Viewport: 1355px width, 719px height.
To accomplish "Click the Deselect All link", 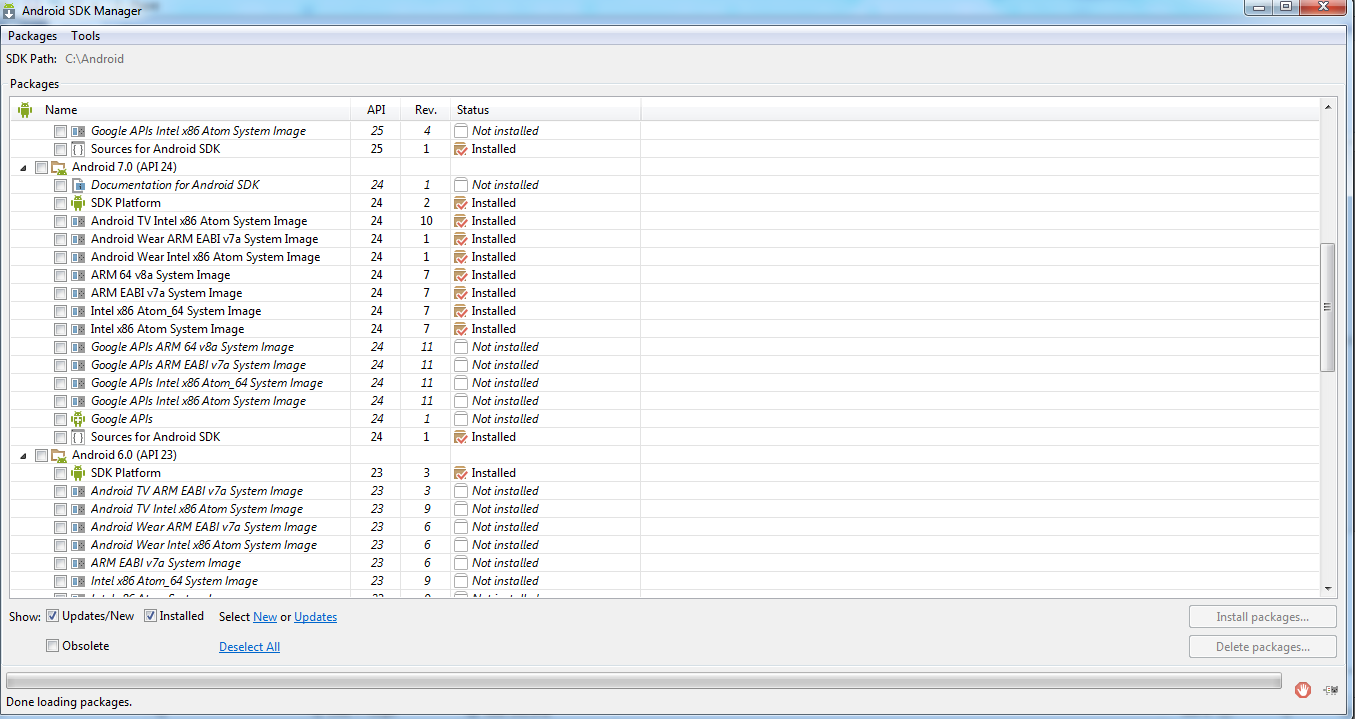I will 249,647.
